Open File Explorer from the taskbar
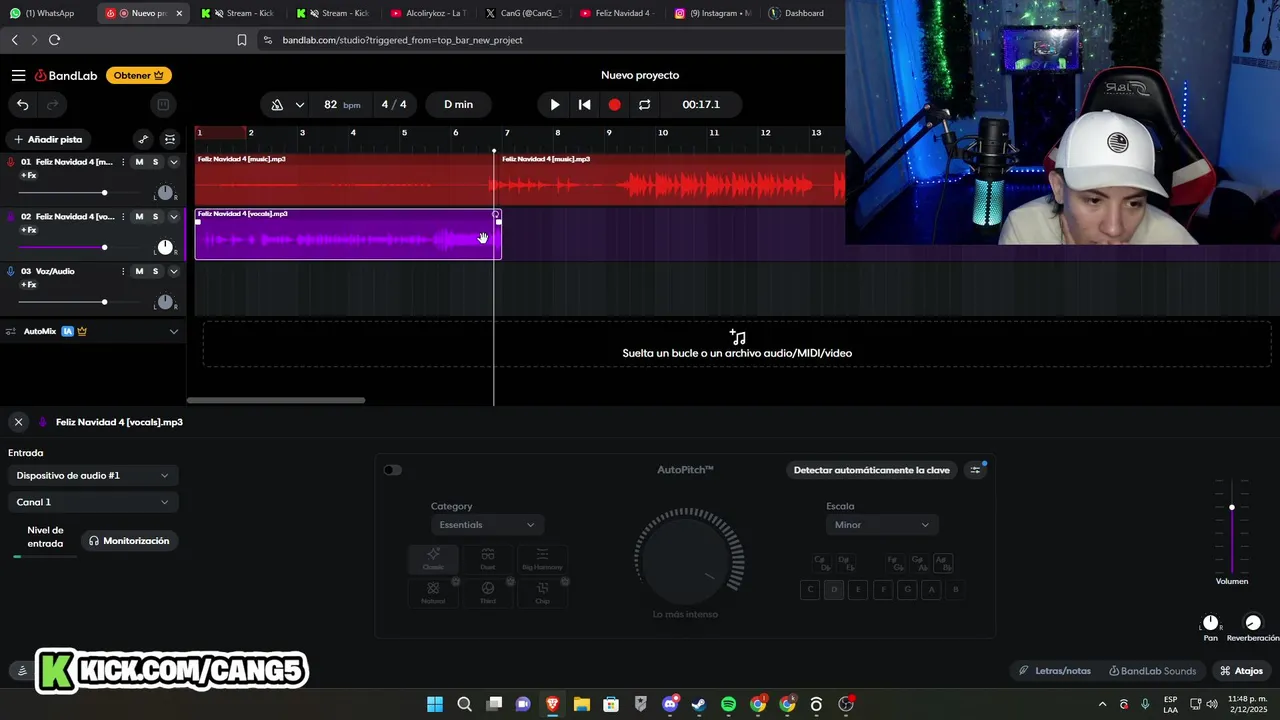 coord(582,704)
